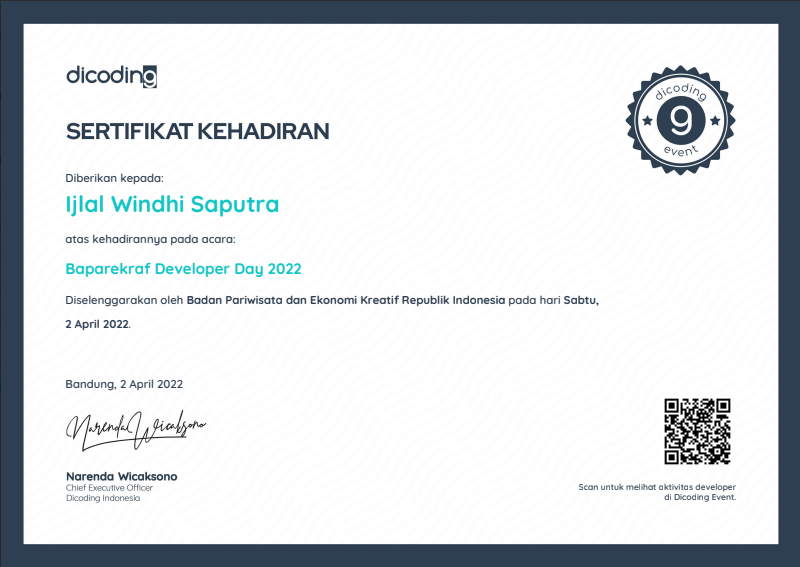Click the text 'Dicoding Indonesia'
The width and height of the screenshot is (800, 567).
pyautogui.click(x=103, y=498)
